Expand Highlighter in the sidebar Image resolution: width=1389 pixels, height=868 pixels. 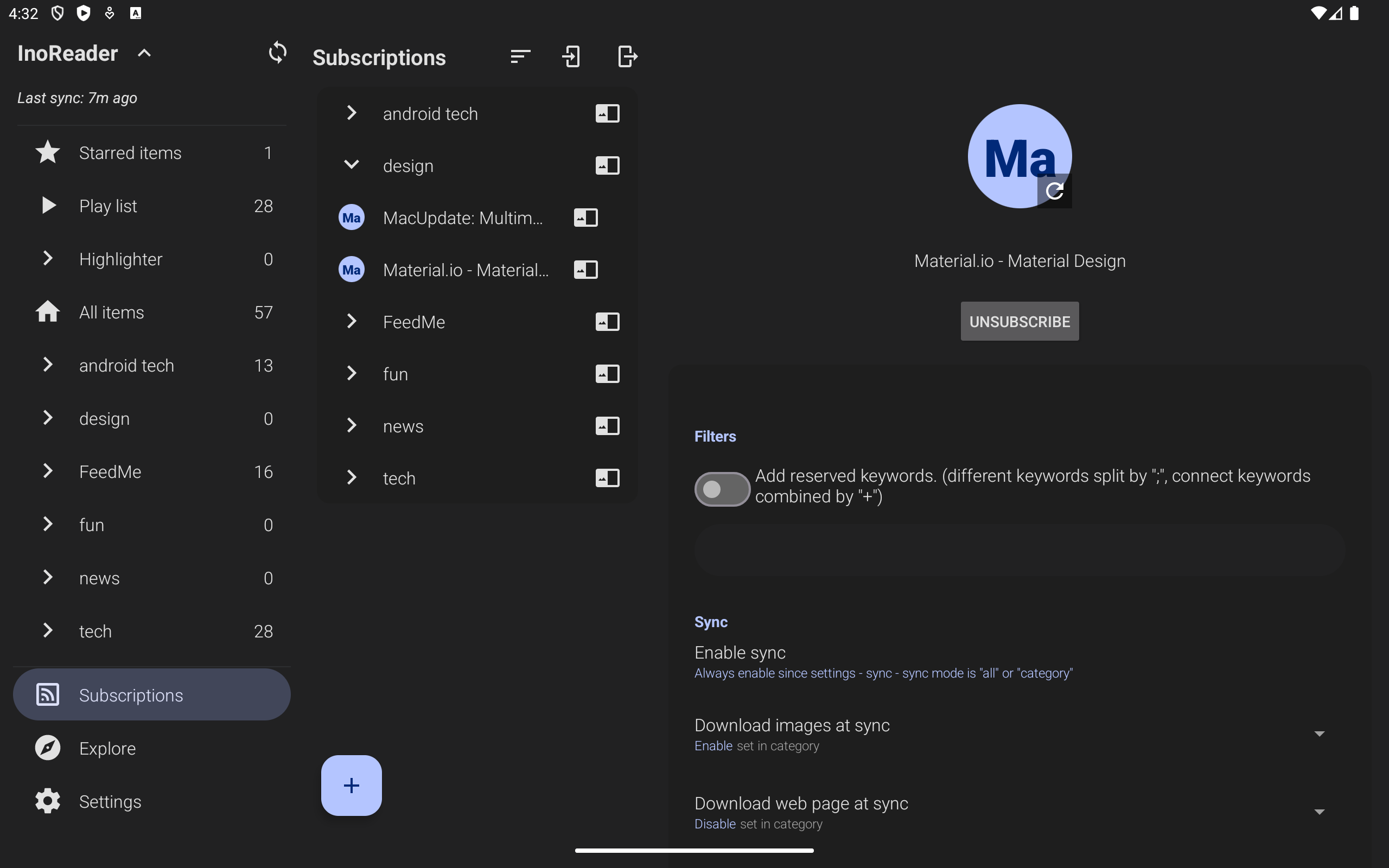pyautogui.click(x=48, y=258)
